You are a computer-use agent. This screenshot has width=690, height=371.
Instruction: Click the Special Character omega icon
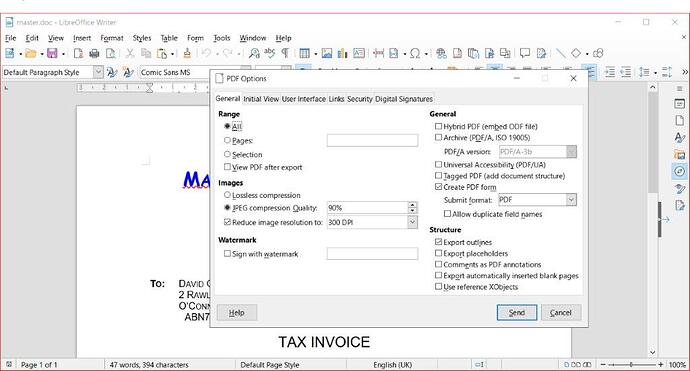tap(415, 53)
